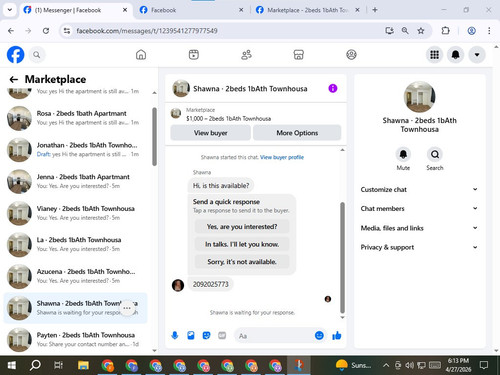Image resolution: width=500 pixels, height=375 pixels.
Task: Open the Reels video icon in top navigation
Action: 194,55
